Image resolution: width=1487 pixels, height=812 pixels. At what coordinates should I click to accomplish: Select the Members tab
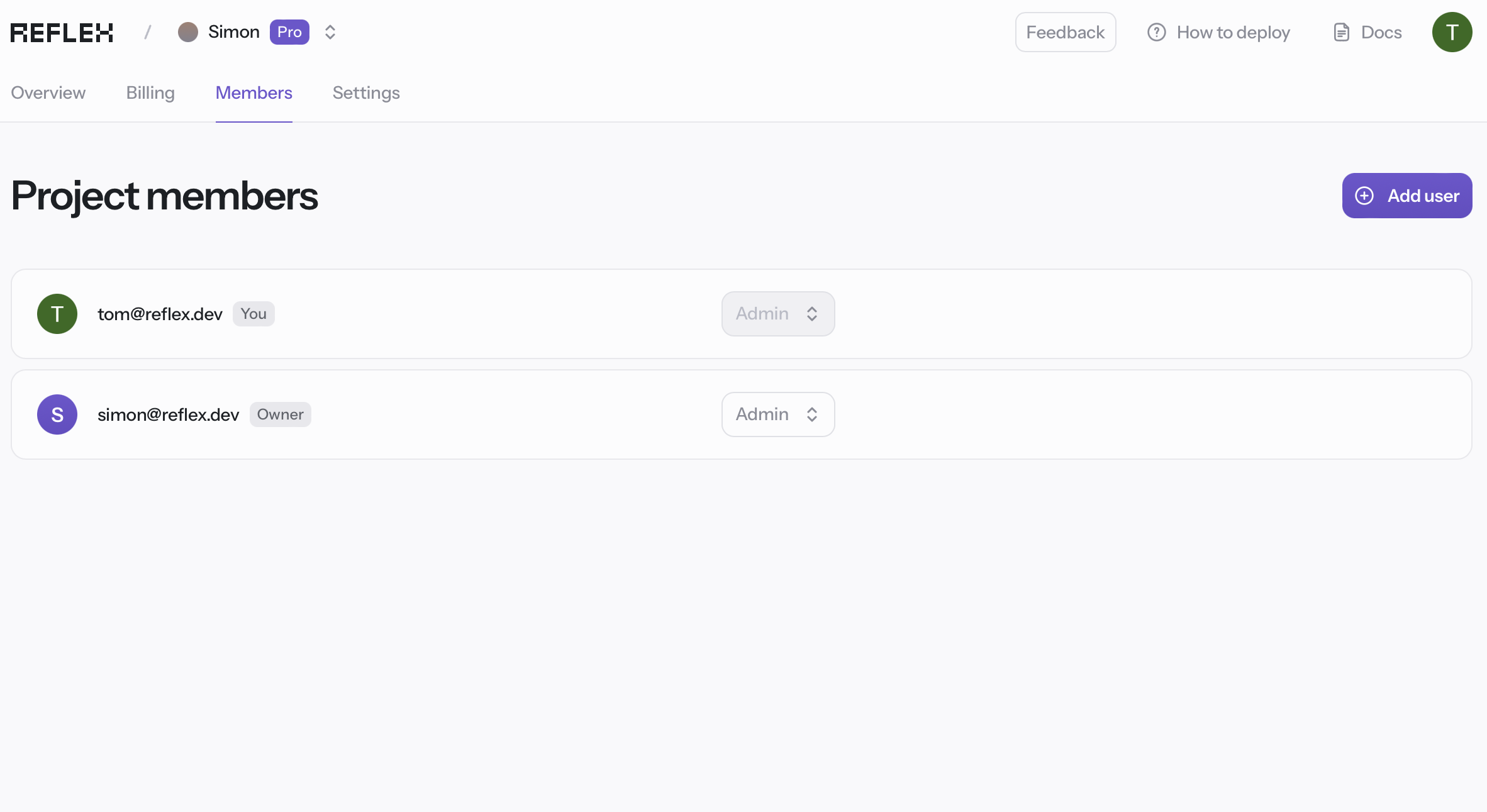[x=253, y=92]
